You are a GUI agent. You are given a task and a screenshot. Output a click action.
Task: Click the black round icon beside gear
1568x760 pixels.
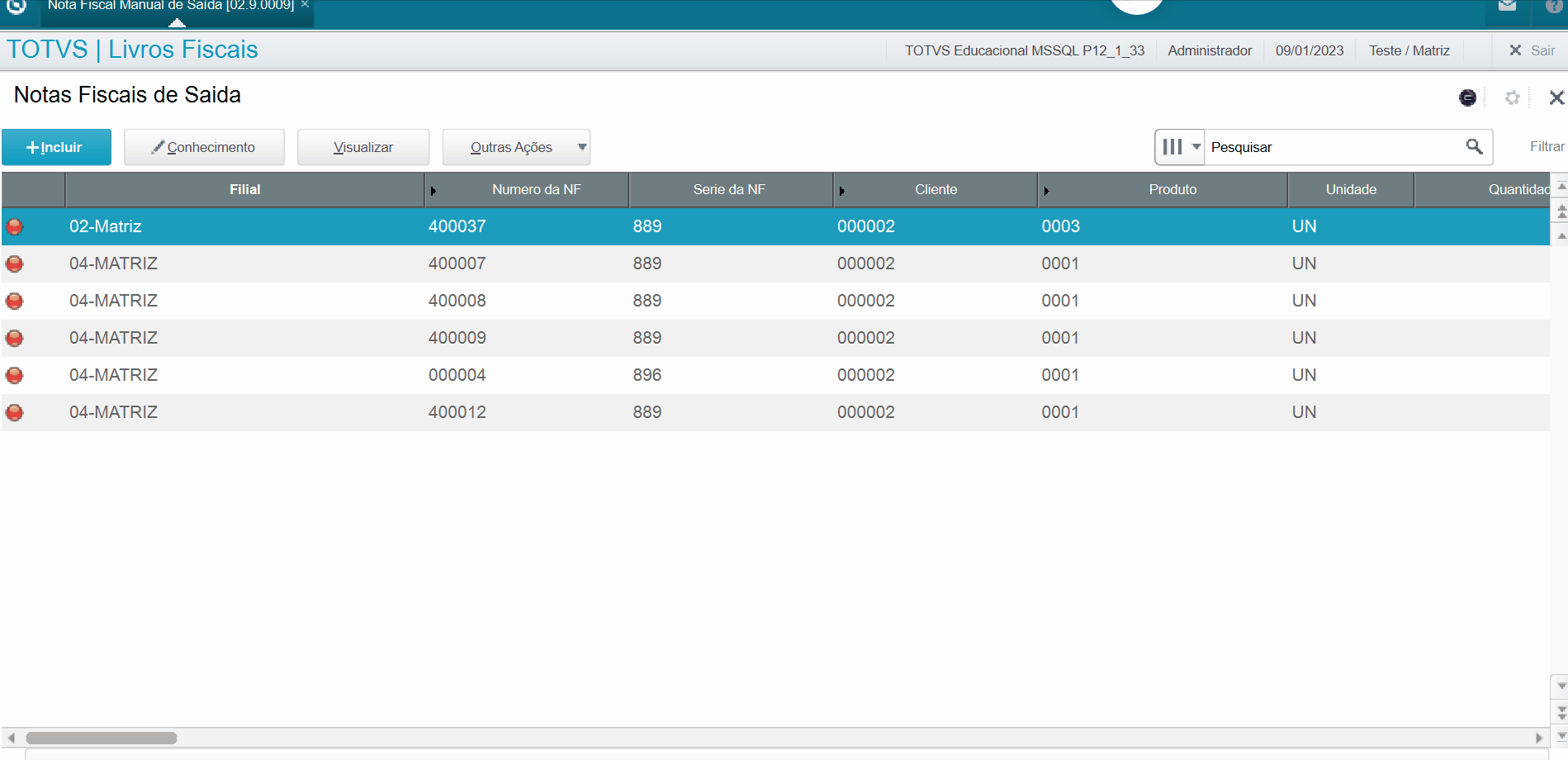coord(1467,97)
